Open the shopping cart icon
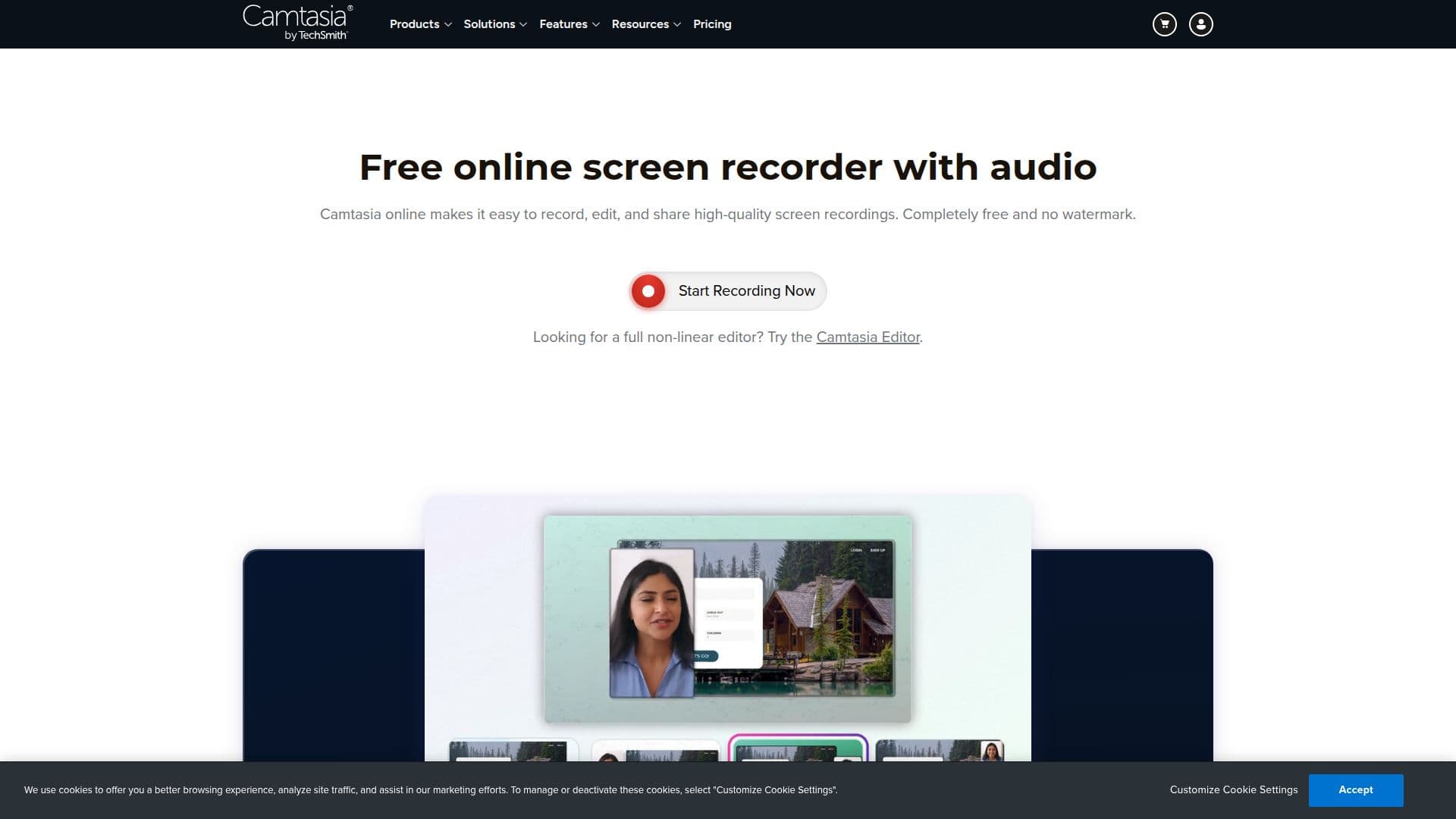 coord(1164,24)
